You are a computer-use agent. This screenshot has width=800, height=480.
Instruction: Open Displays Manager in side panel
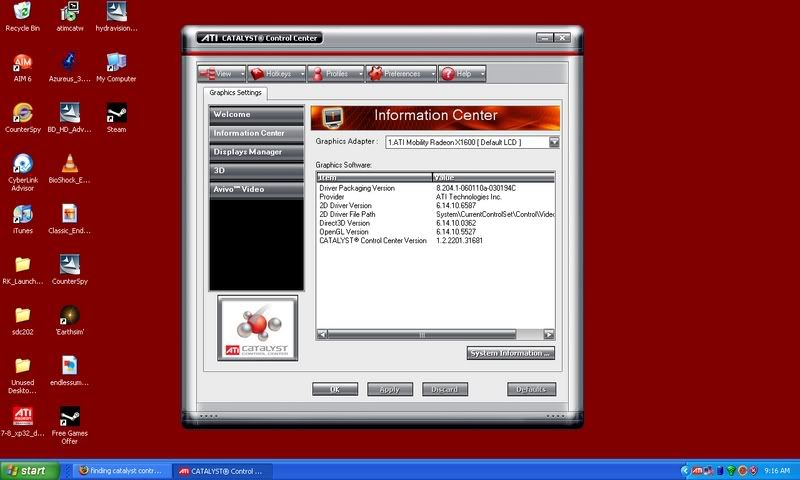(x=256, y=152)
